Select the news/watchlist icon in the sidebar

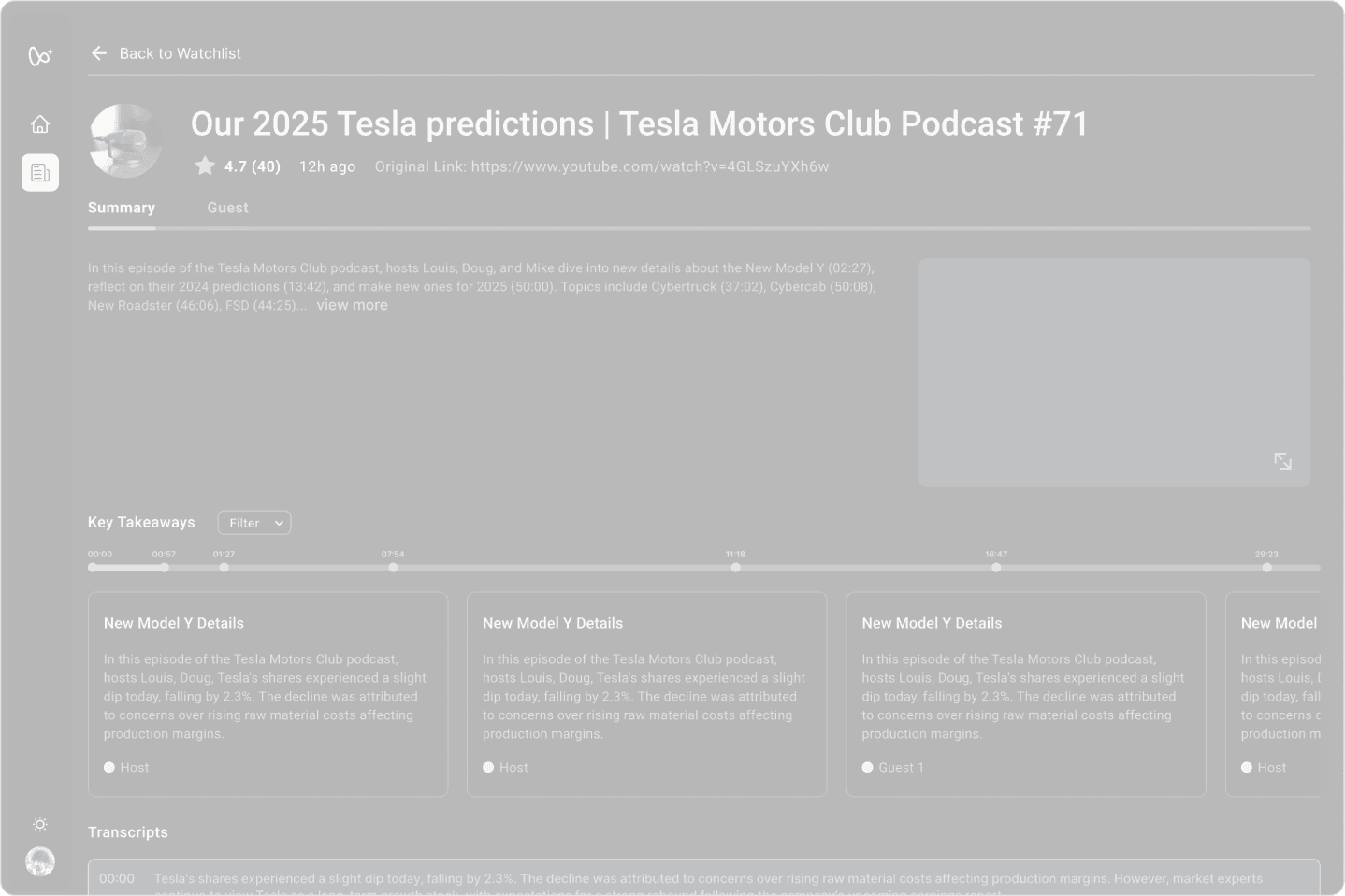[40, 173]
